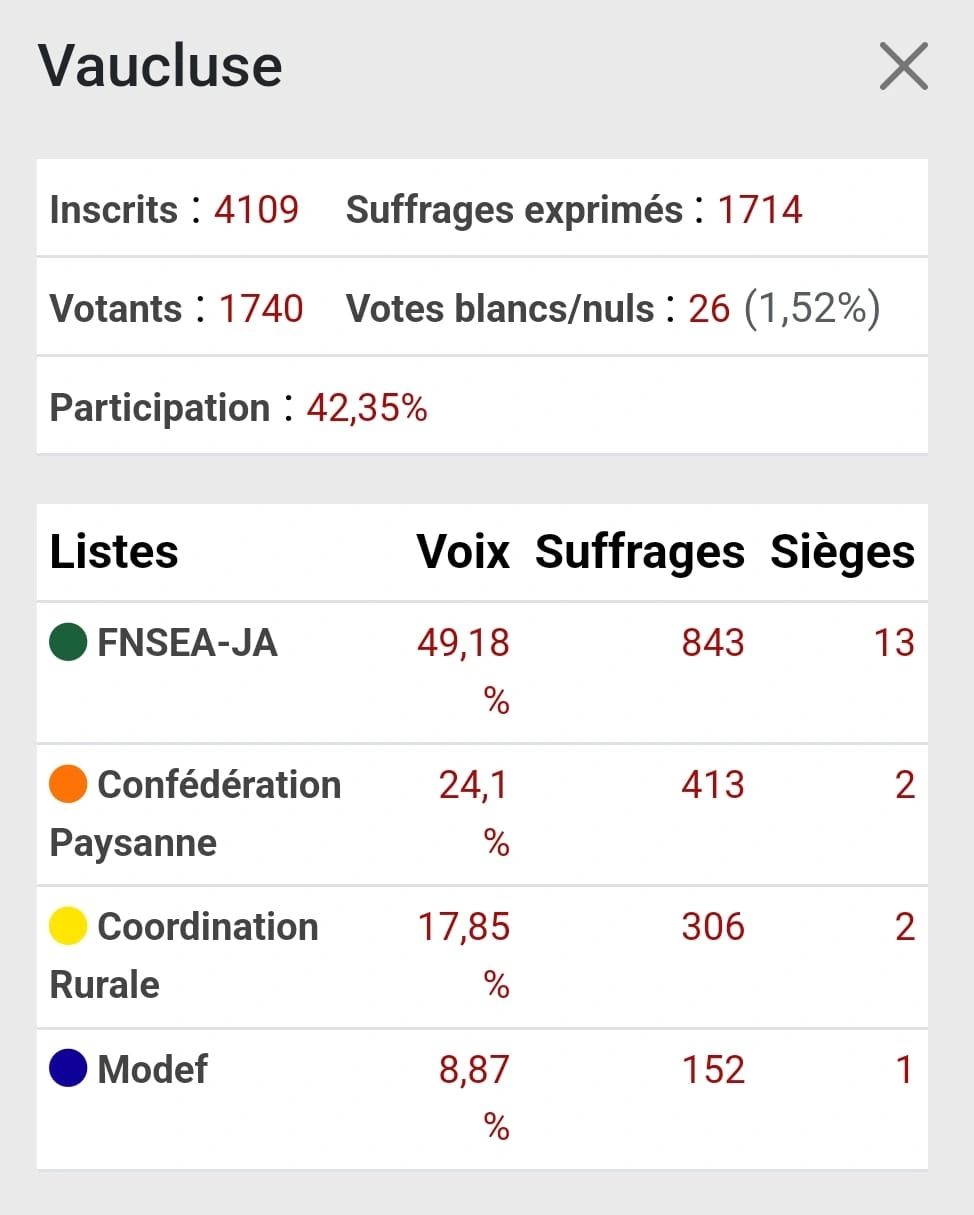This screenshot has height=1215, width=974.
Task: Click the Suffrages column header
Action: pyautogui.click(x=640, y=552)
